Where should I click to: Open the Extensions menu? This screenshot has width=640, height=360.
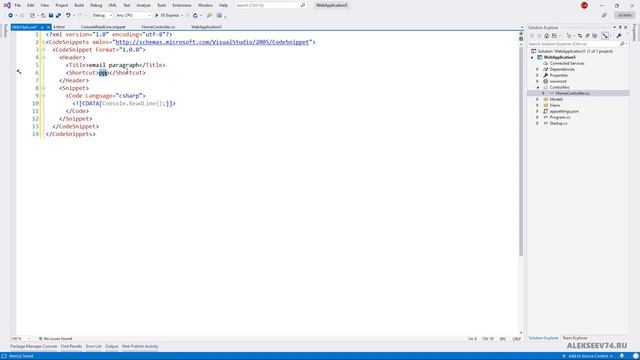pos(182,5)
